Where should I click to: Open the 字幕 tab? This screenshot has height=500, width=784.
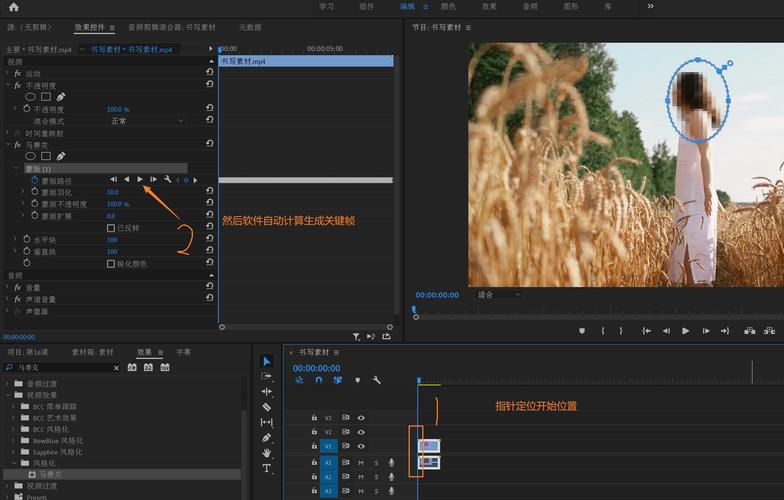(x=184, y=352)
